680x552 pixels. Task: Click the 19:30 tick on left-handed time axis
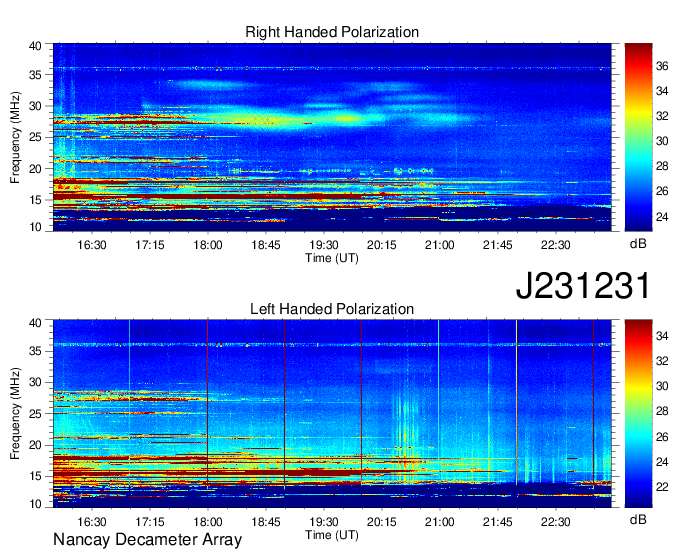click(x=324, y=522)
